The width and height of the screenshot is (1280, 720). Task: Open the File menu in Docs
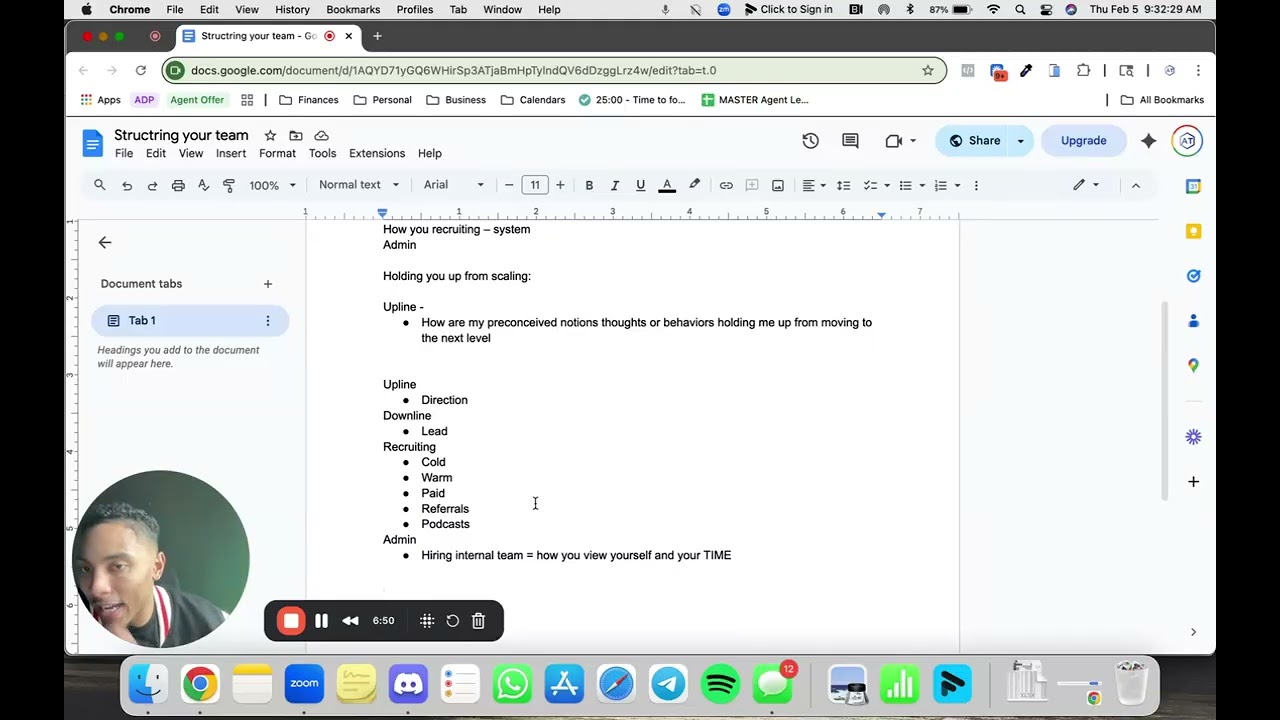[x=124, y=154]
